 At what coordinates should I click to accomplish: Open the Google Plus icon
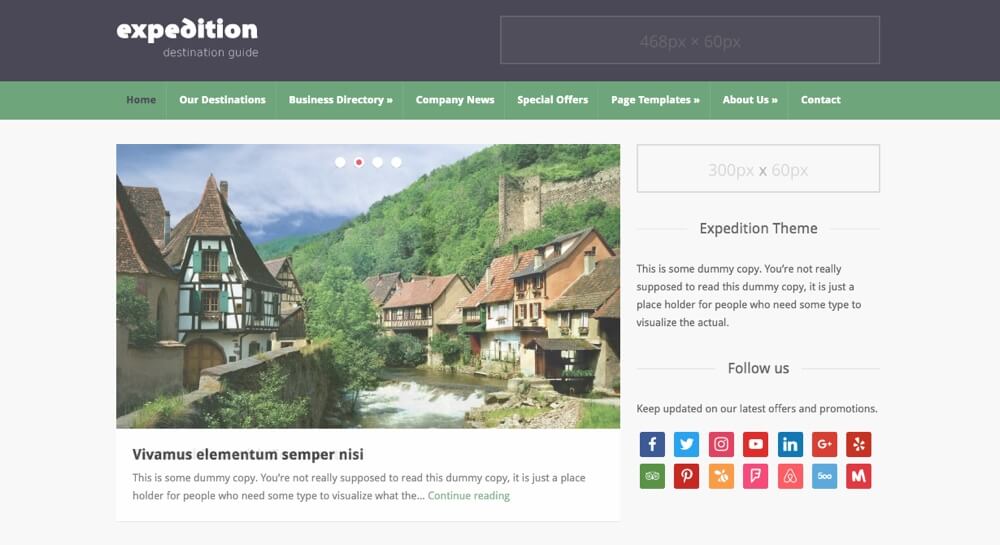824,444
